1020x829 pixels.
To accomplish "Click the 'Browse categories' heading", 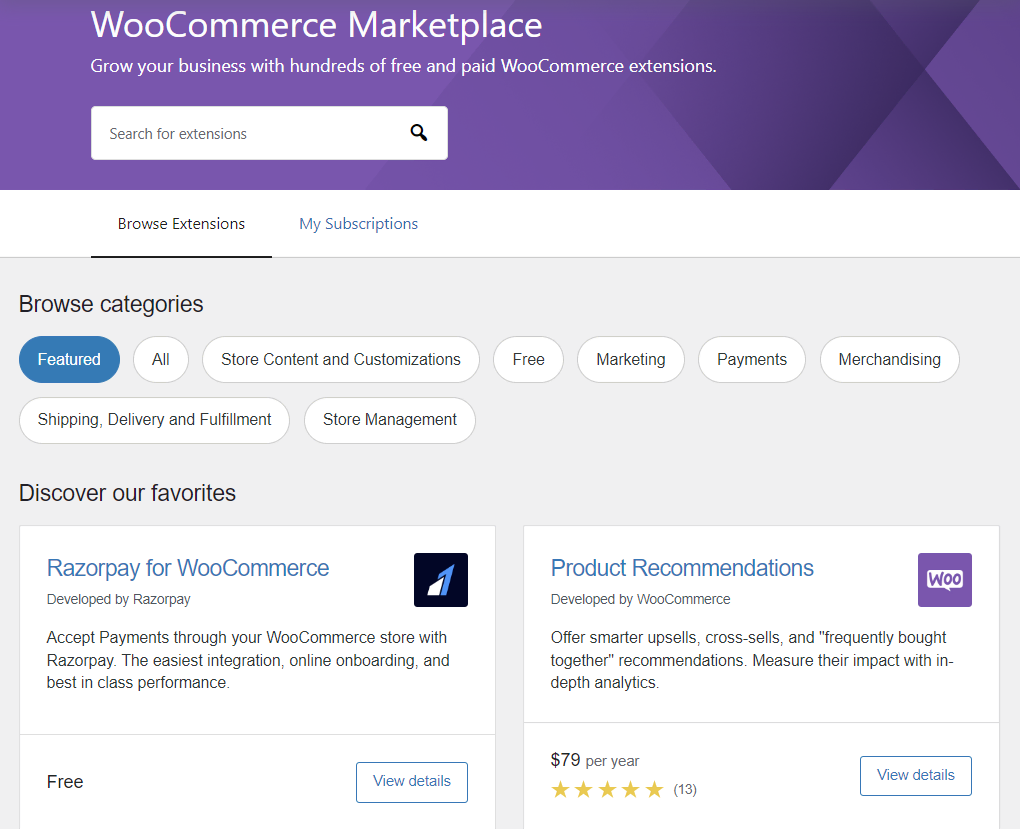I will [111, 304].
